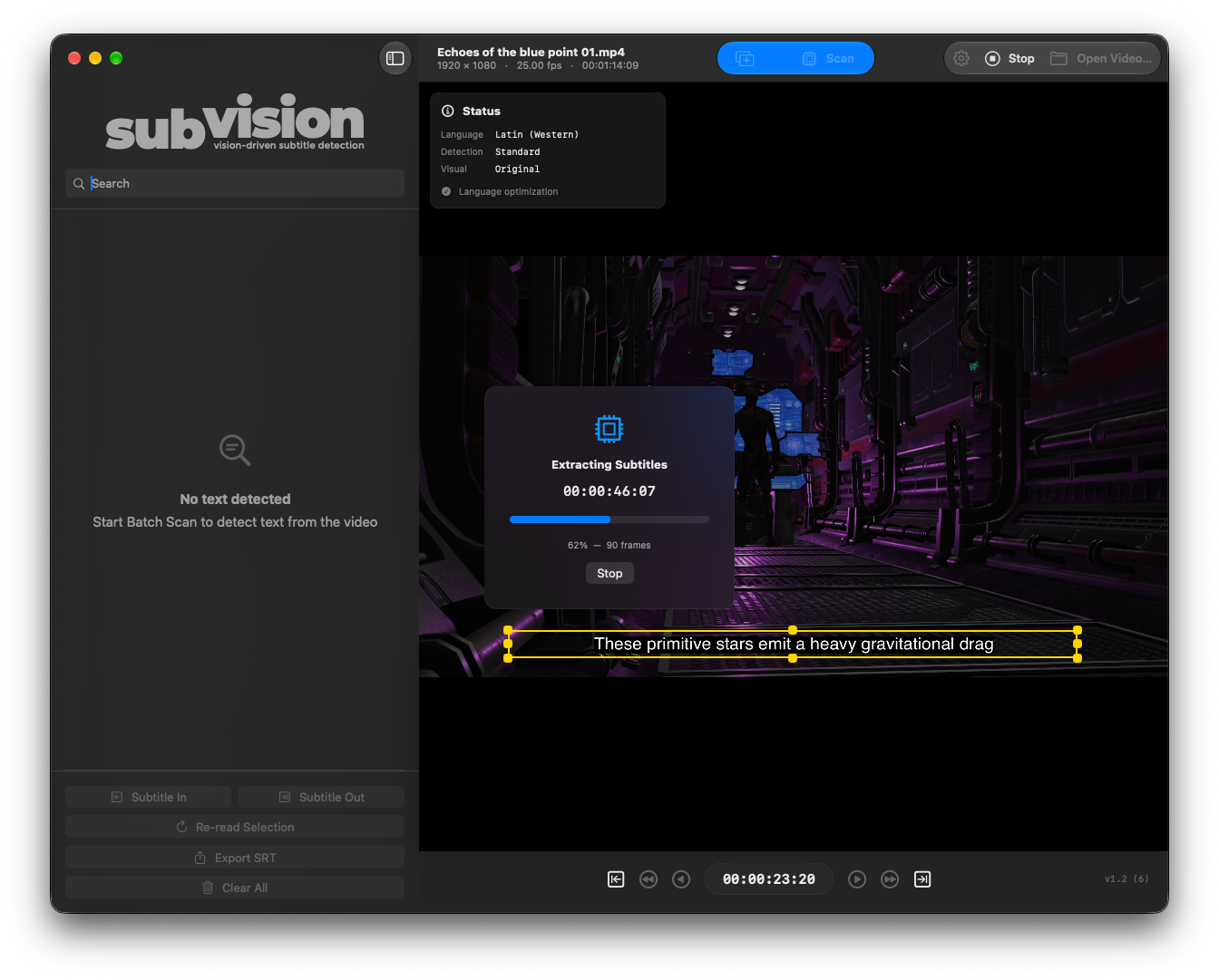The image size is (1219, 980).
Task: Click the fast-forward double-arrow button
Action: tap(890, 879)
